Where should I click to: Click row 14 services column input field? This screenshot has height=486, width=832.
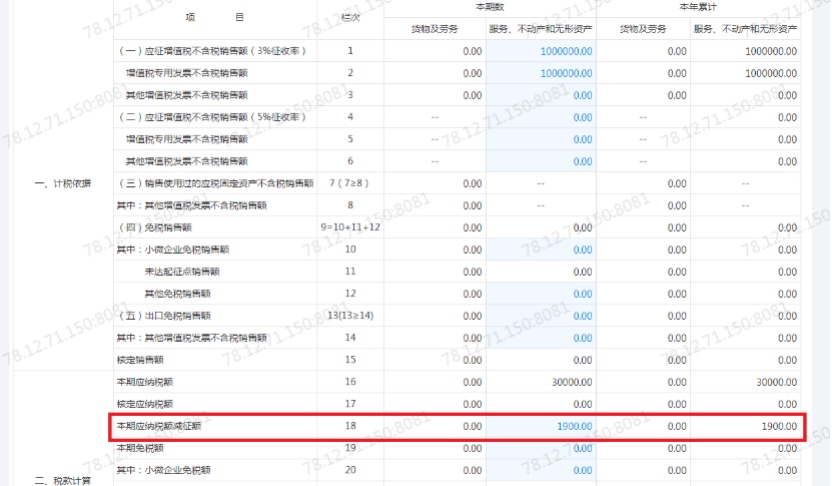click(541, 338)
